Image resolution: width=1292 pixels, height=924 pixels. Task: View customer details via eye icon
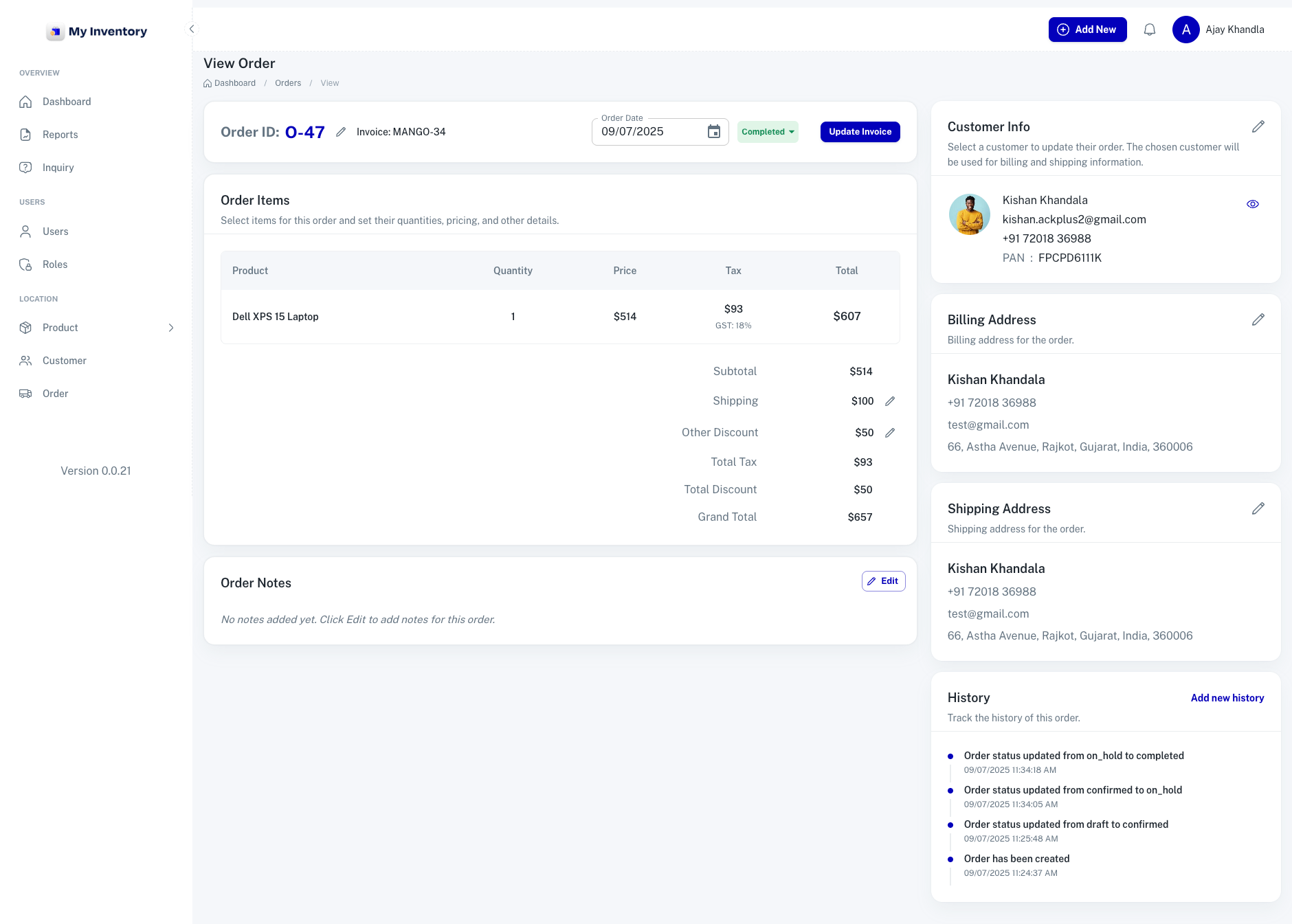pos(1253,204)
